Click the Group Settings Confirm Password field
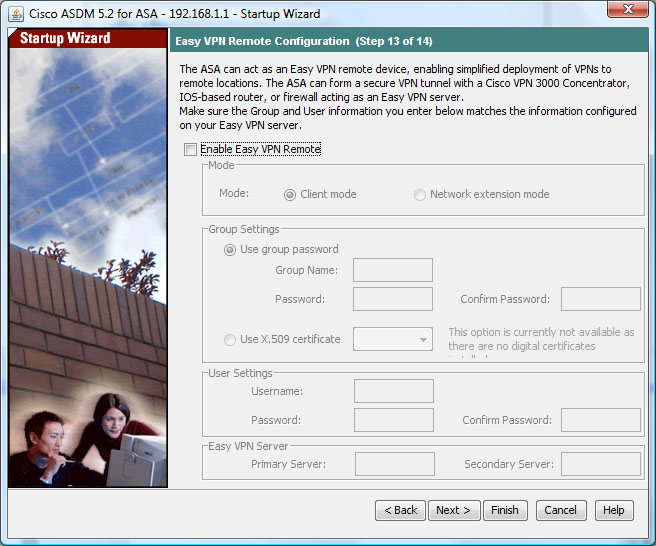 click(x=600, y=299)
